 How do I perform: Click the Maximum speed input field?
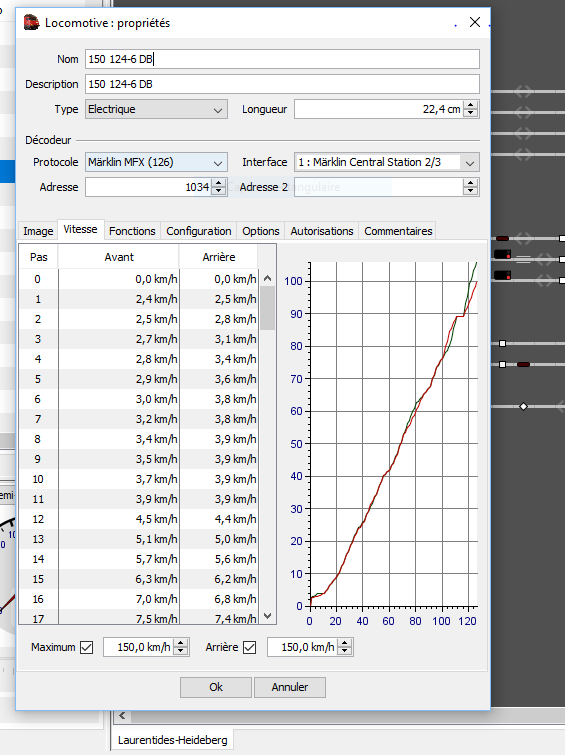click(x=139, y=647)
